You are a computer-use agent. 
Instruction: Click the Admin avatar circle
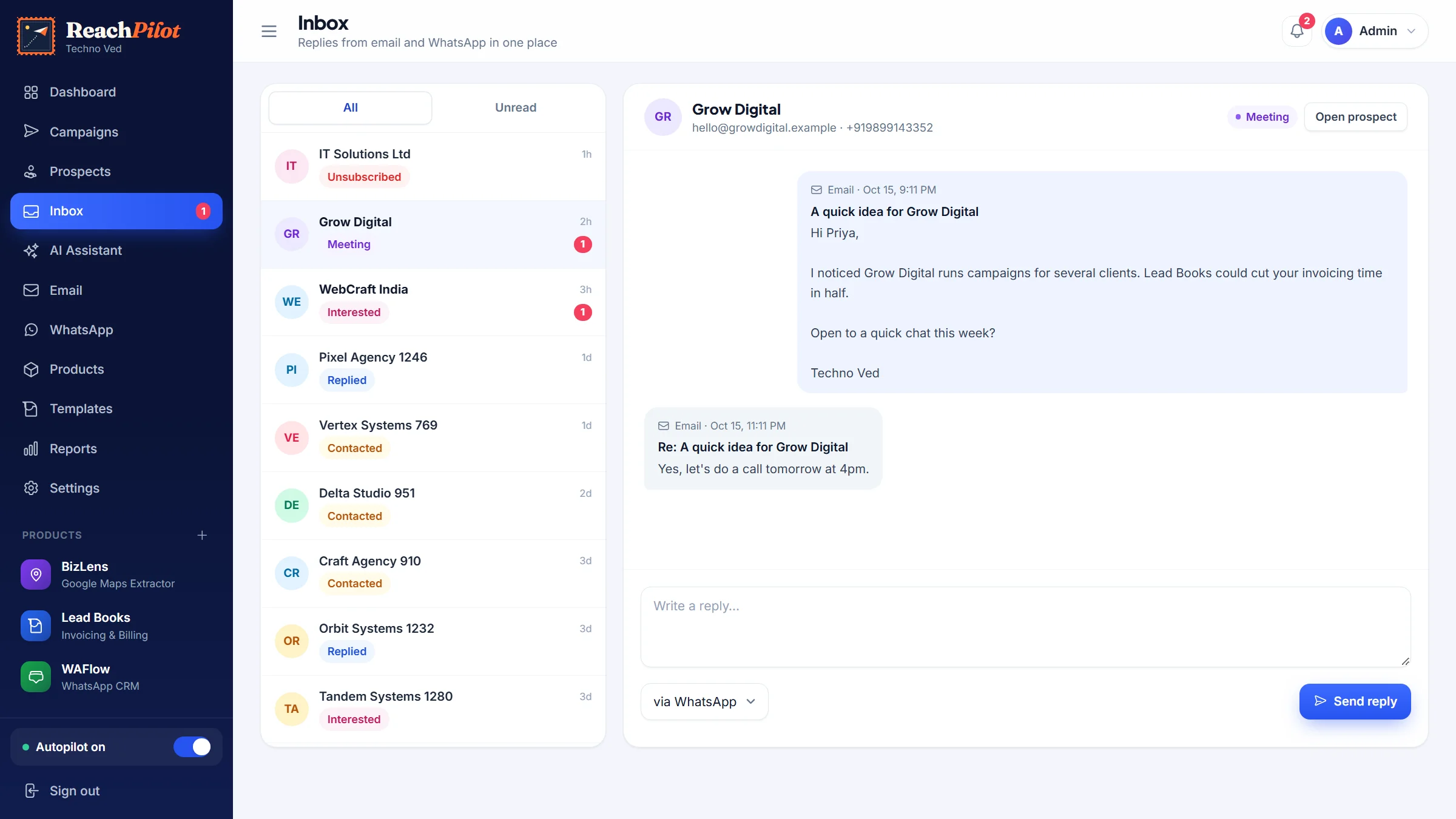point(1338,31)
